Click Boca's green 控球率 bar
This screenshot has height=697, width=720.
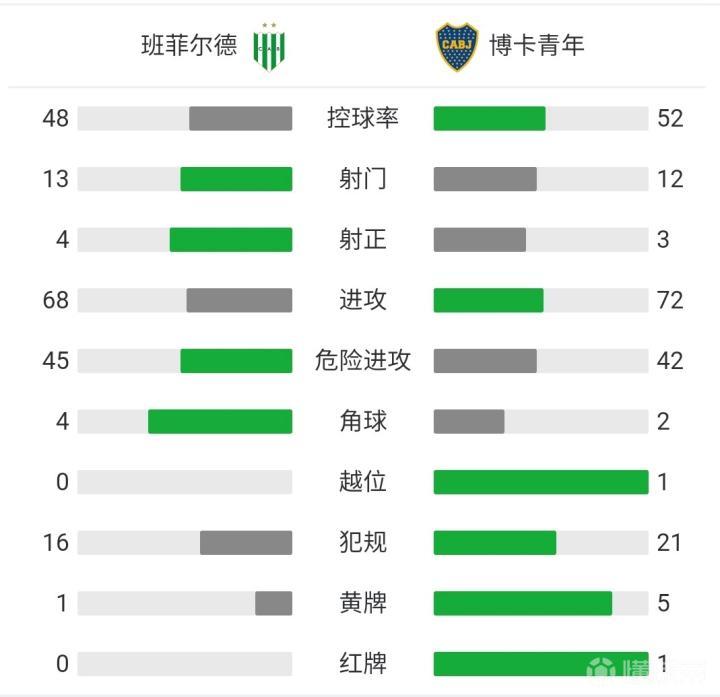[x=489, y=118]
